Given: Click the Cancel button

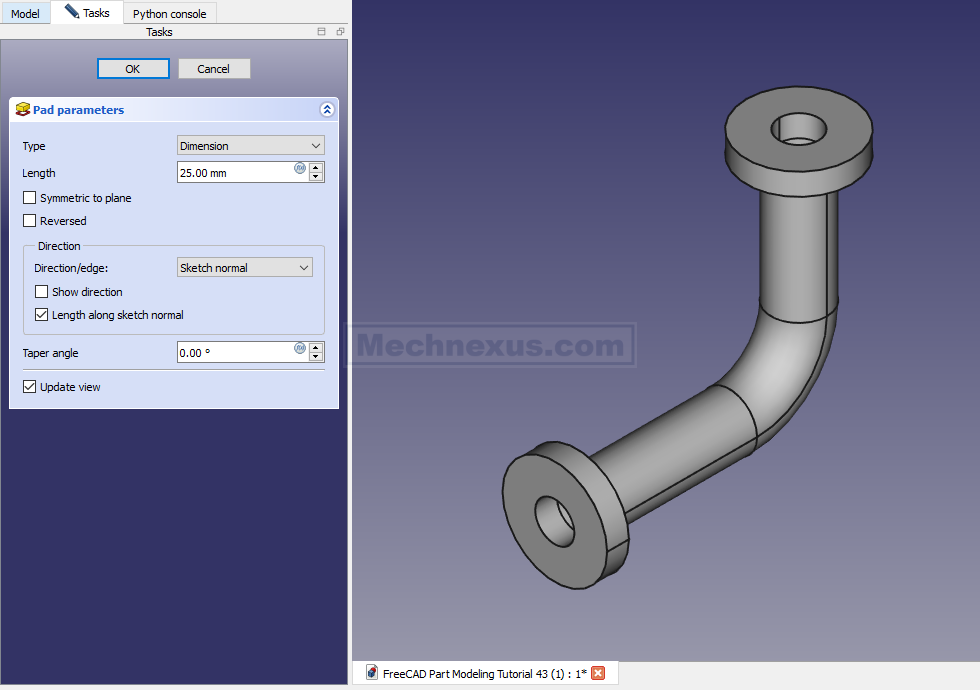Looking at the screenshot, I should (x=214, y=69).
